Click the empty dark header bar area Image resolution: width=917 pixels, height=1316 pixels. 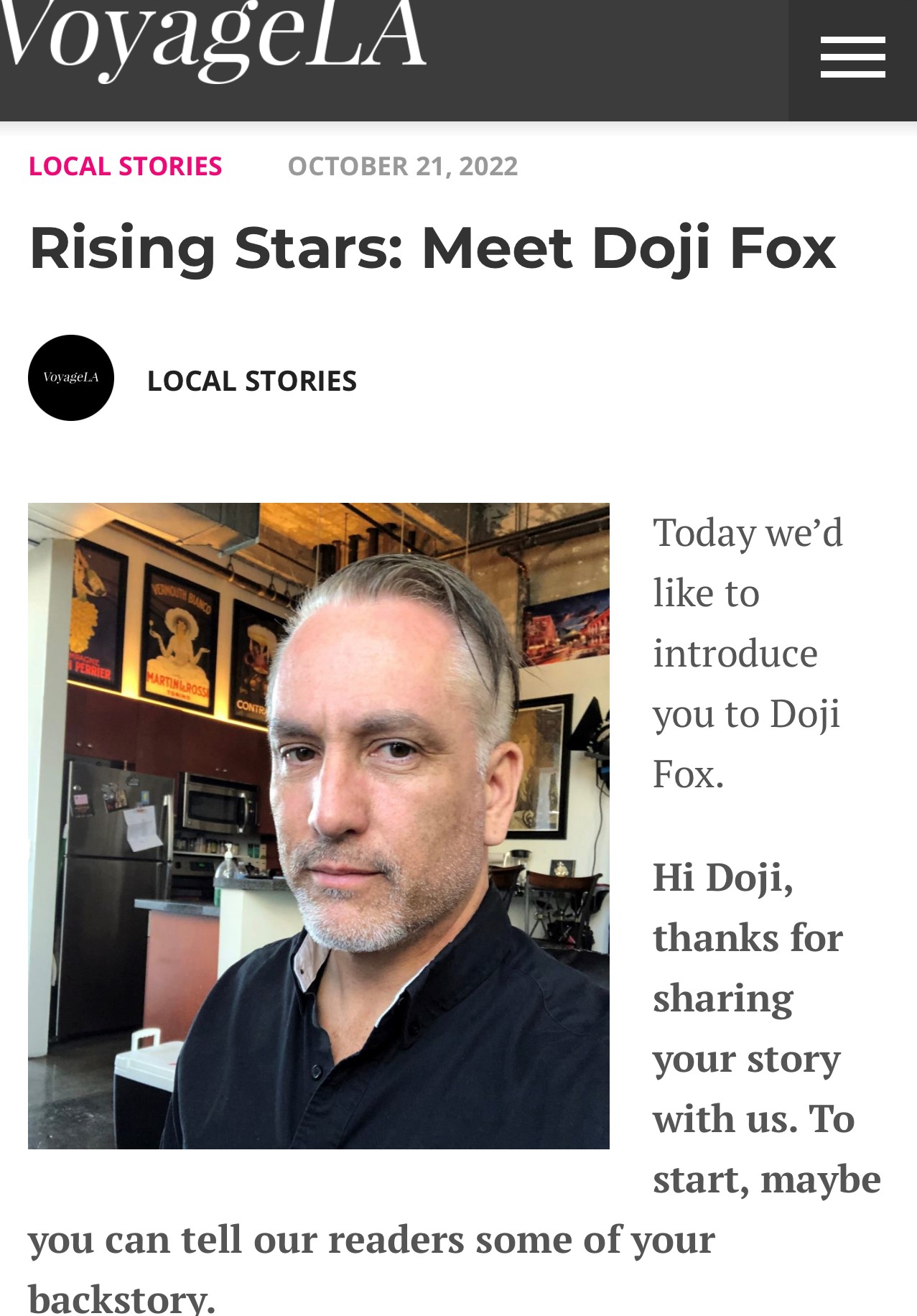click(x=607, y=60)
